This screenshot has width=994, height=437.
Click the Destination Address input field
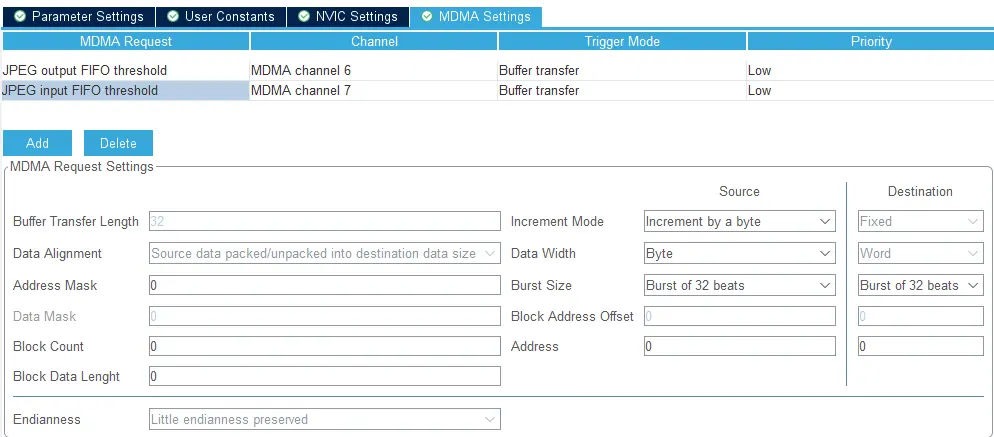pyautogui.click(x=920, y=346)
